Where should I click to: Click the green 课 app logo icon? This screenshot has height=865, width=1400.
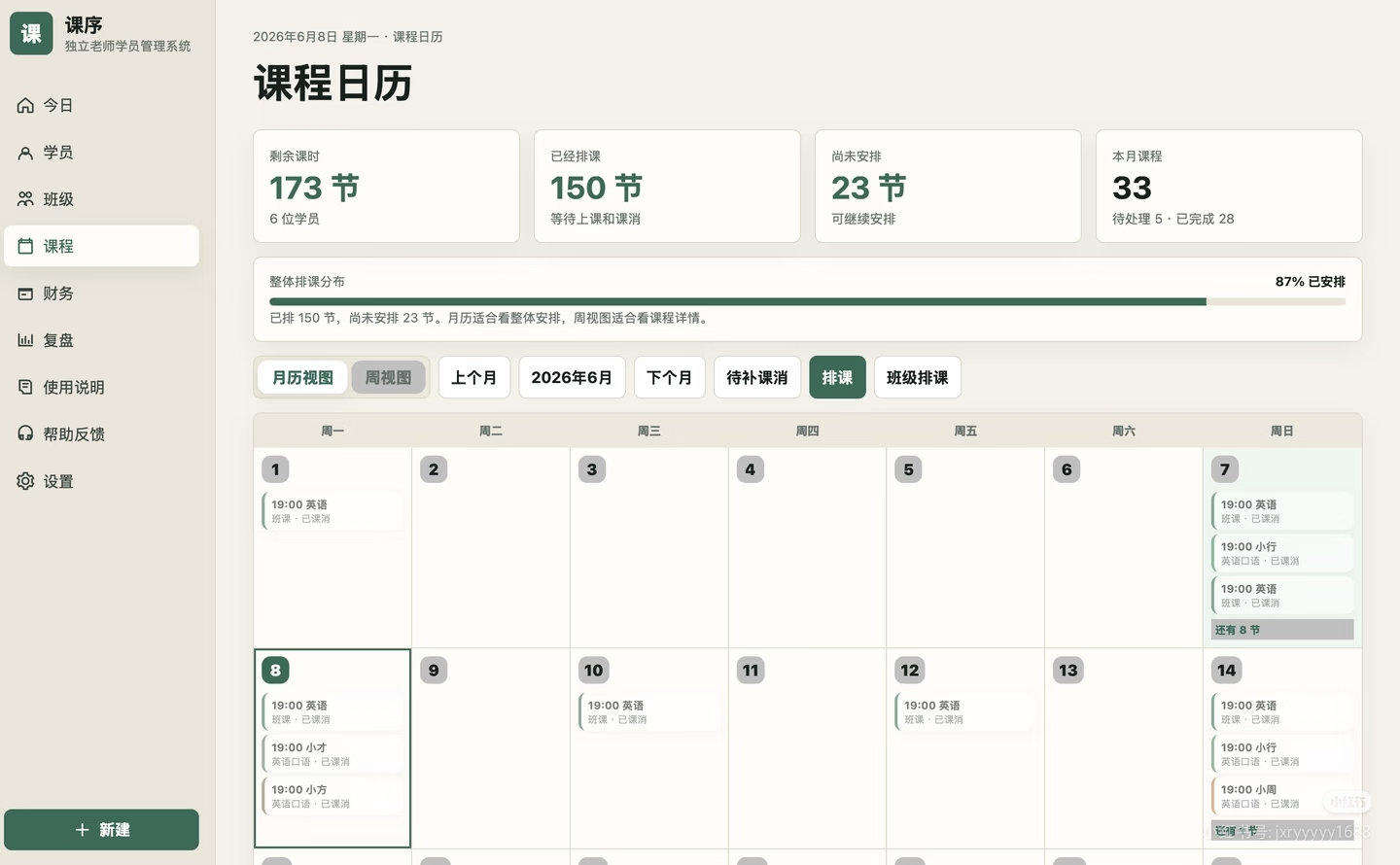(31, 34)
